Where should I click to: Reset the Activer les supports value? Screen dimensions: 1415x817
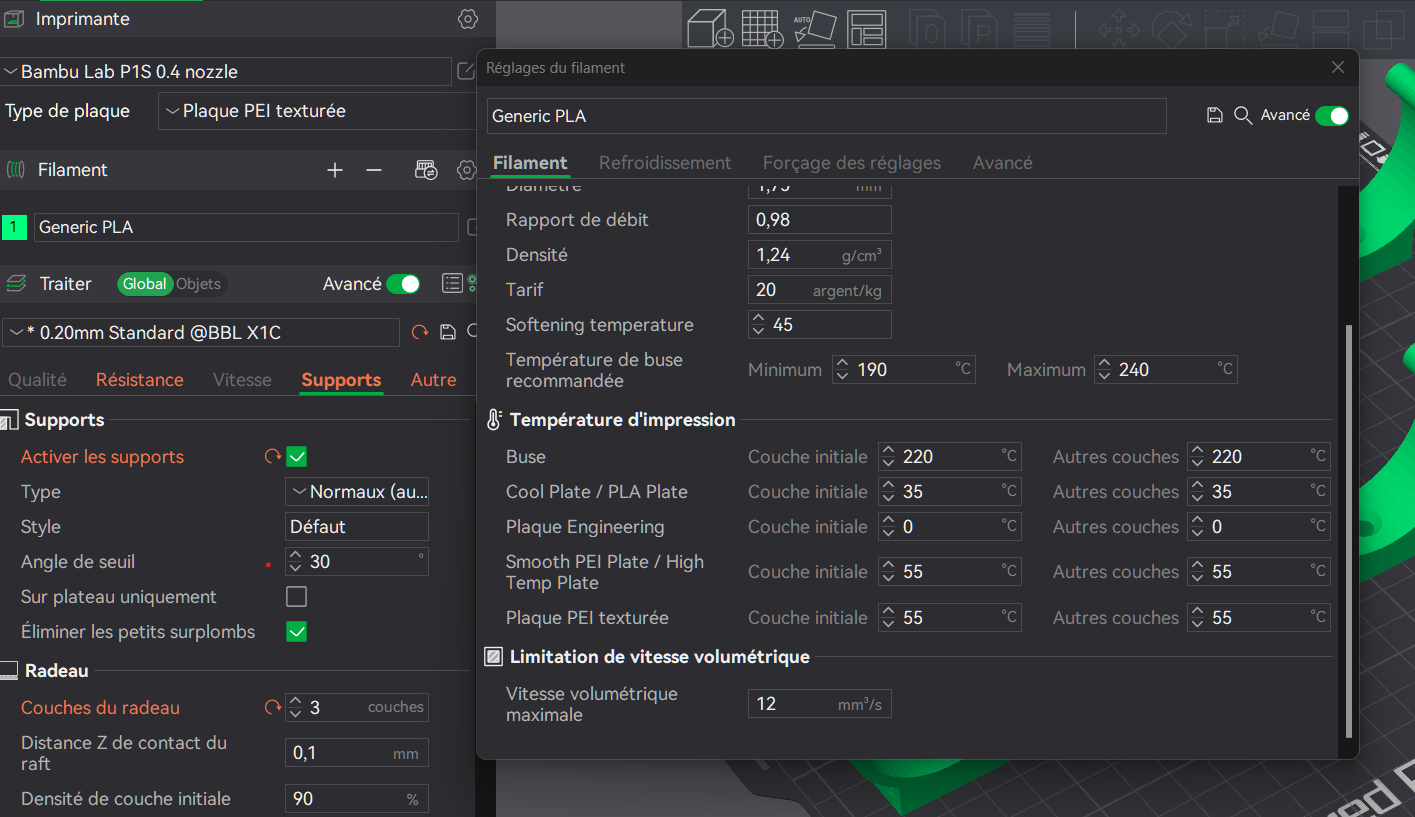click(x=272, y=457)
